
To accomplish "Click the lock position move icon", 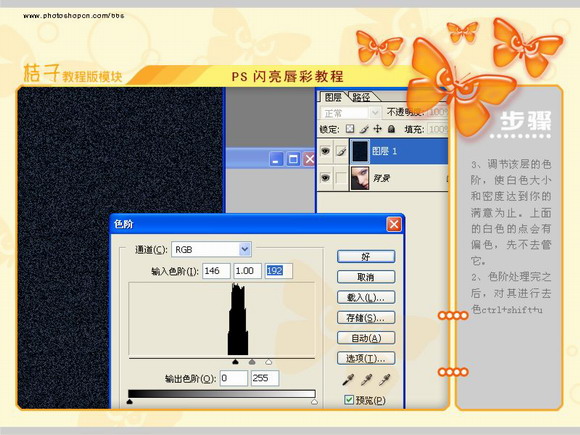I will tap(377, 129).
